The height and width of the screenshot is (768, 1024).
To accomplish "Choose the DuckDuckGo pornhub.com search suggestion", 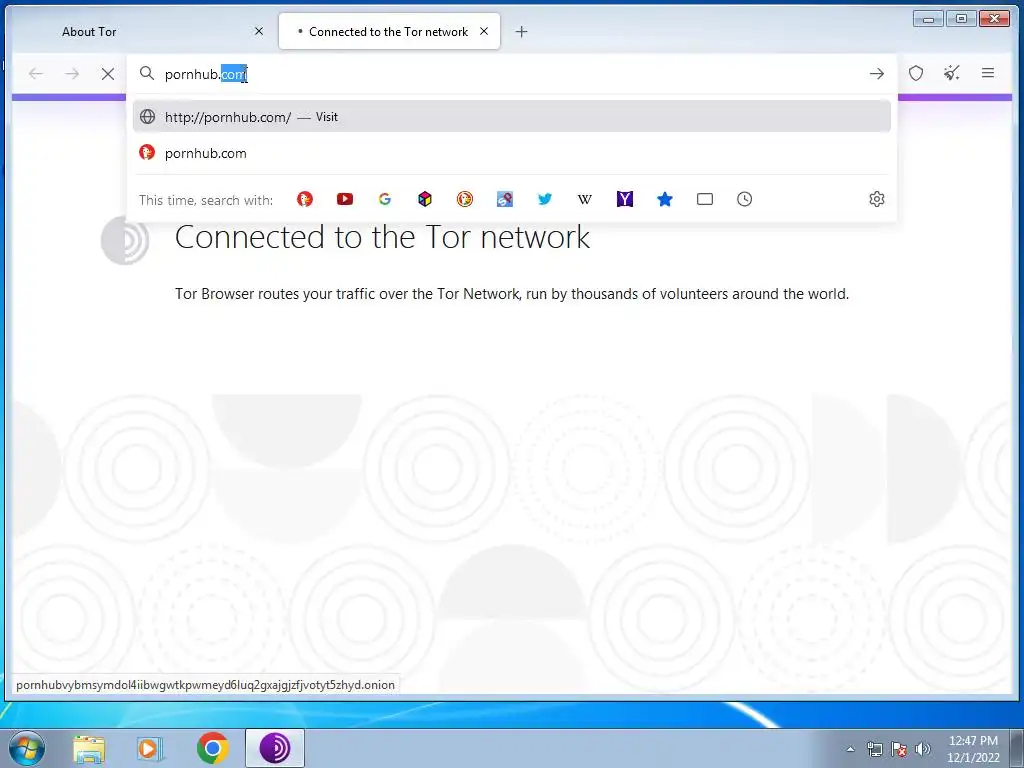I will coord(511,153).
